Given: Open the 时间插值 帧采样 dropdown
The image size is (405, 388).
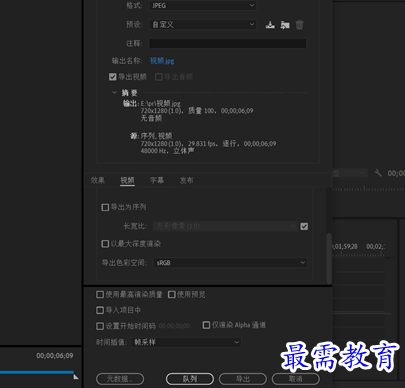Looking at the screenshot, I should 186,342.
